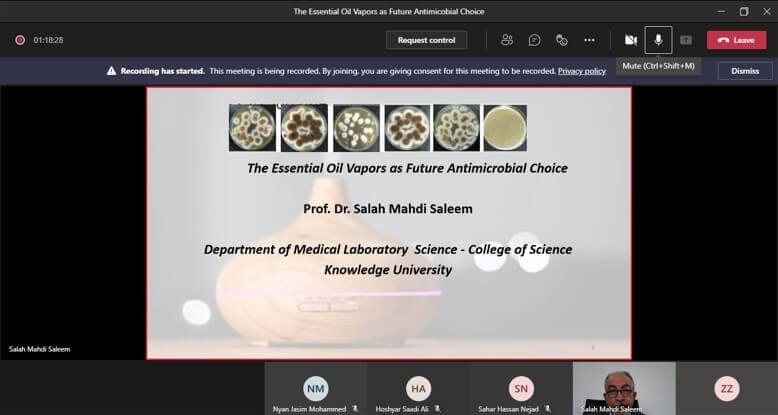
Task: Click the meeting timer 01:18:28
Action: pos(48,40)
